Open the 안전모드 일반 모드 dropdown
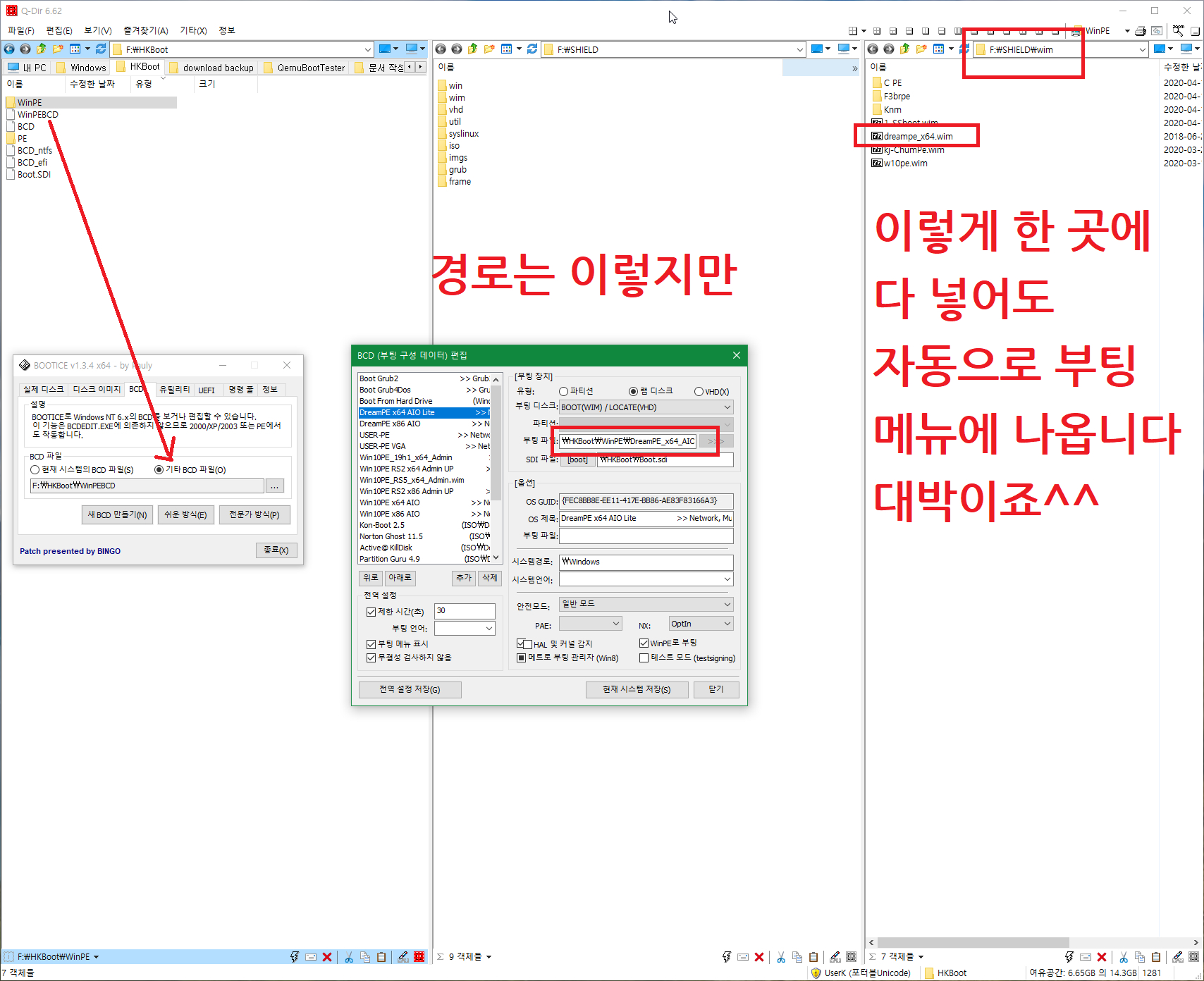Image resolution: width=1204 pixels, height=981 pixels. 646,604
